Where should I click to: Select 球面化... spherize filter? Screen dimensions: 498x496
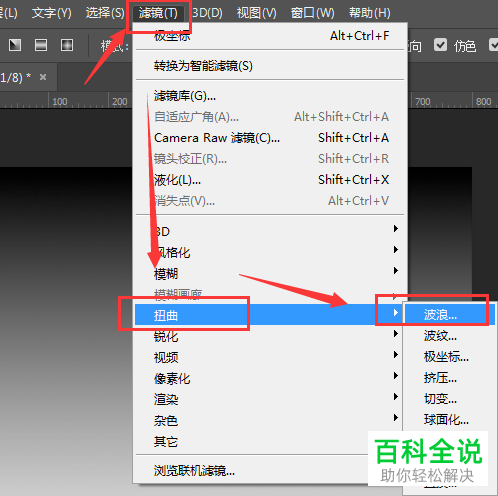[x=450, y=420]
